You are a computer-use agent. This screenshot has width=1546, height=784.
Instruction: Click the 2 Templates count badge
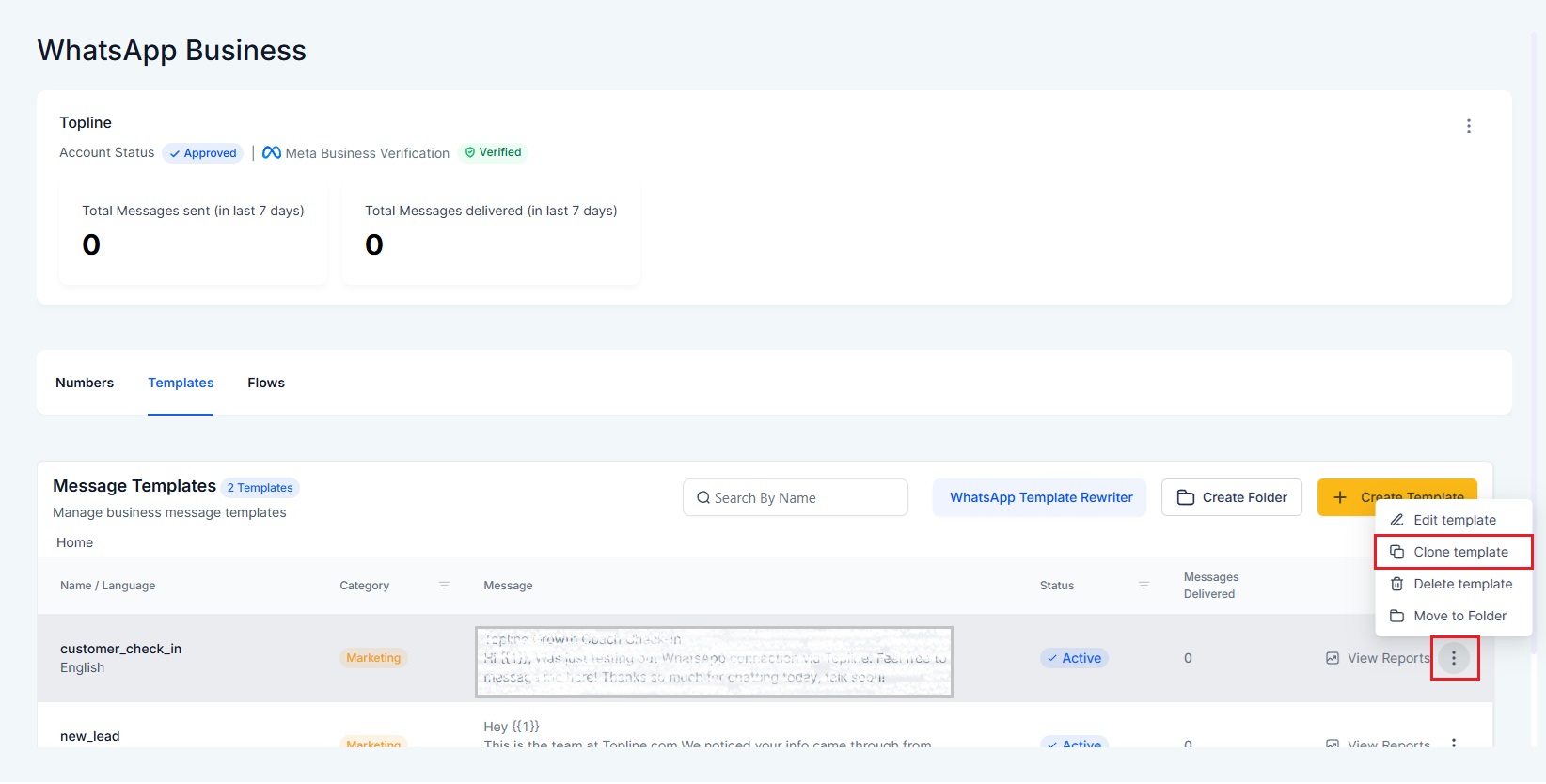coord(260,488)
